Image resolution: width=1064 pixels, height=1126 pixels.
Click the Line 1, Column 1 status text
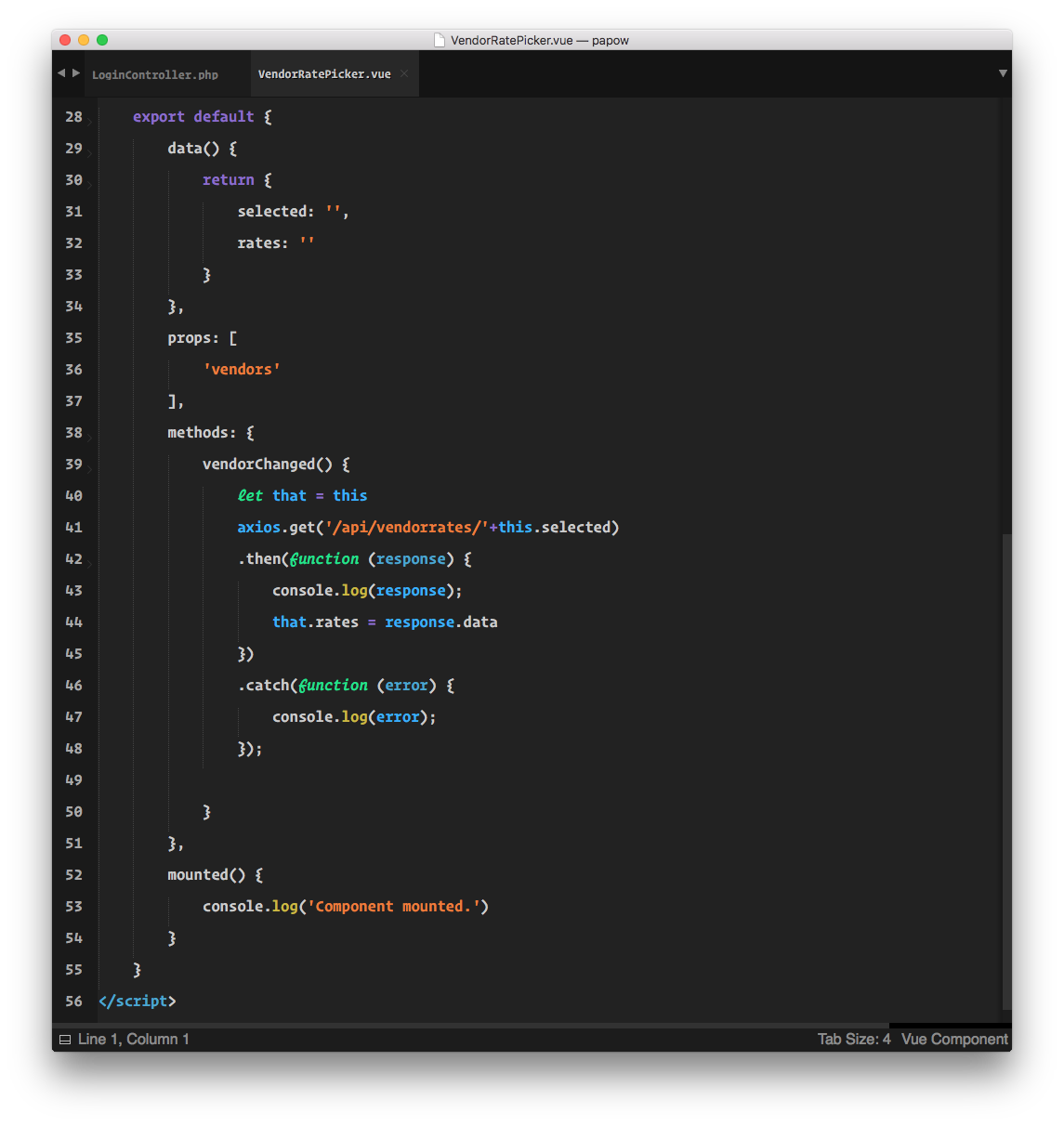coord(134,1040)
